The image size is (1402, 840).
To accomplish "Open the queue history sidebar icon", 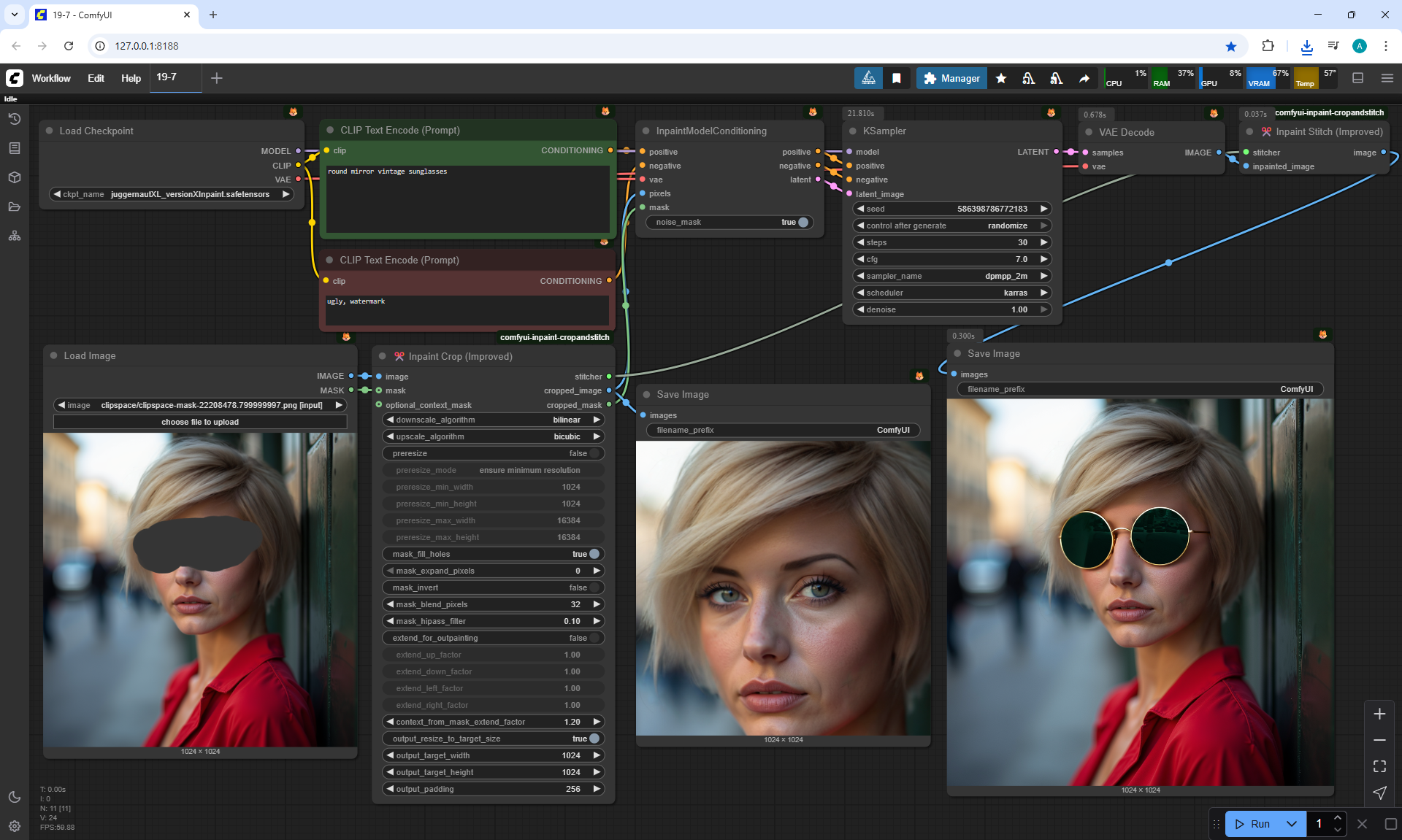I will click(15, 119).
